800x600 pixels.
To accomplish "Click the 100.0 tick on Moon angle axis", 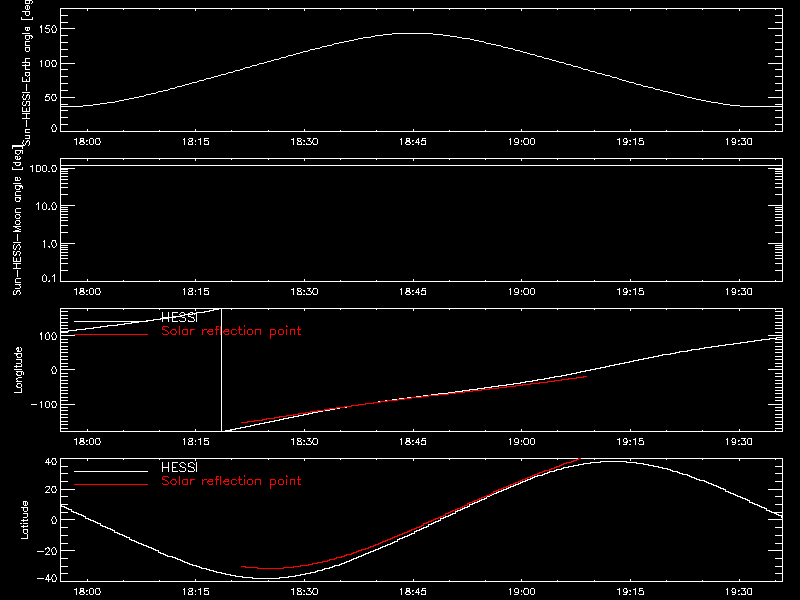I will pyautogui.click(x=43, y=168).
